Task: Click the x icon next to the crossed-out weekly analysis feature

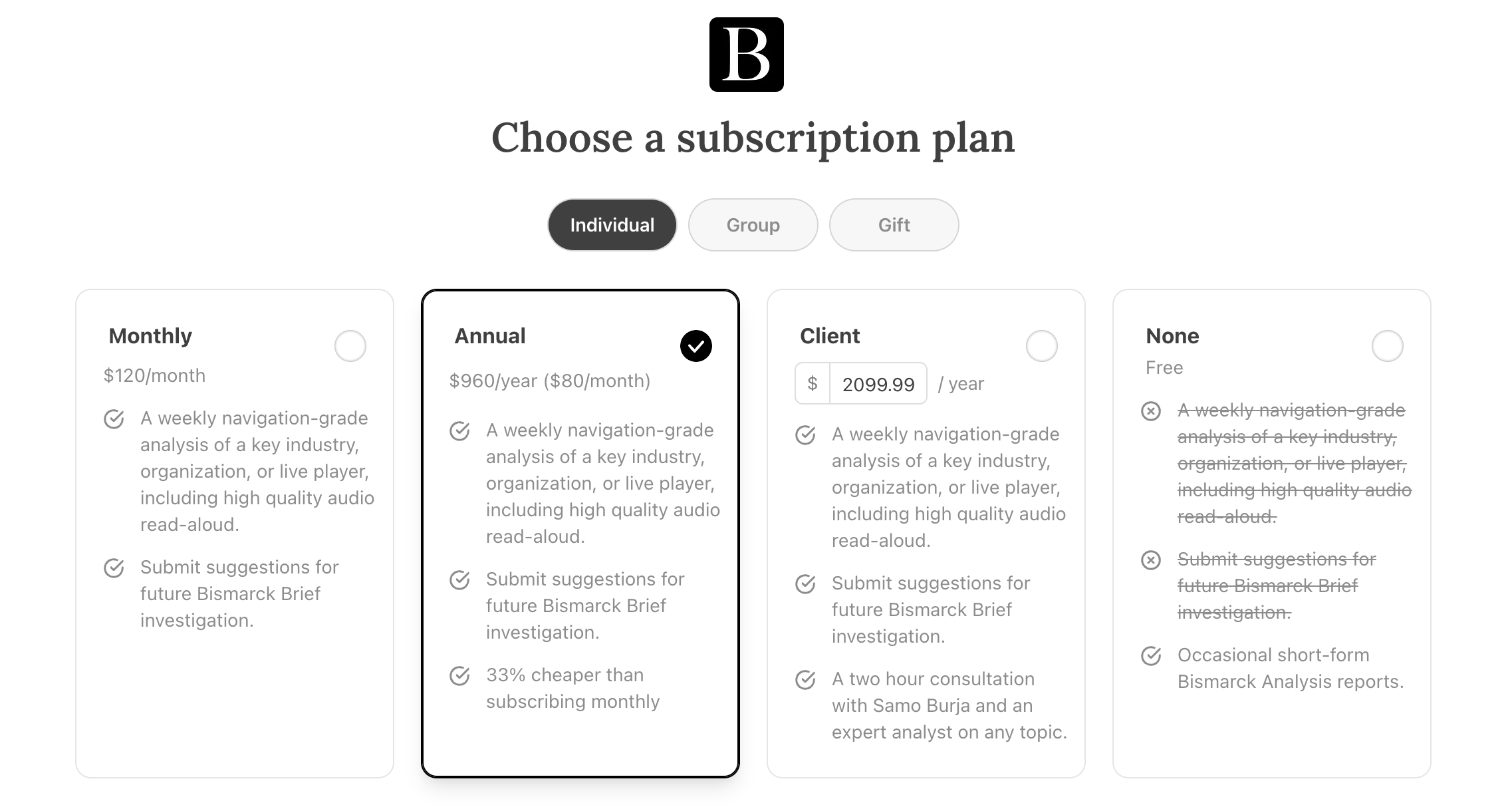Action: click(x=1152, y=411)
